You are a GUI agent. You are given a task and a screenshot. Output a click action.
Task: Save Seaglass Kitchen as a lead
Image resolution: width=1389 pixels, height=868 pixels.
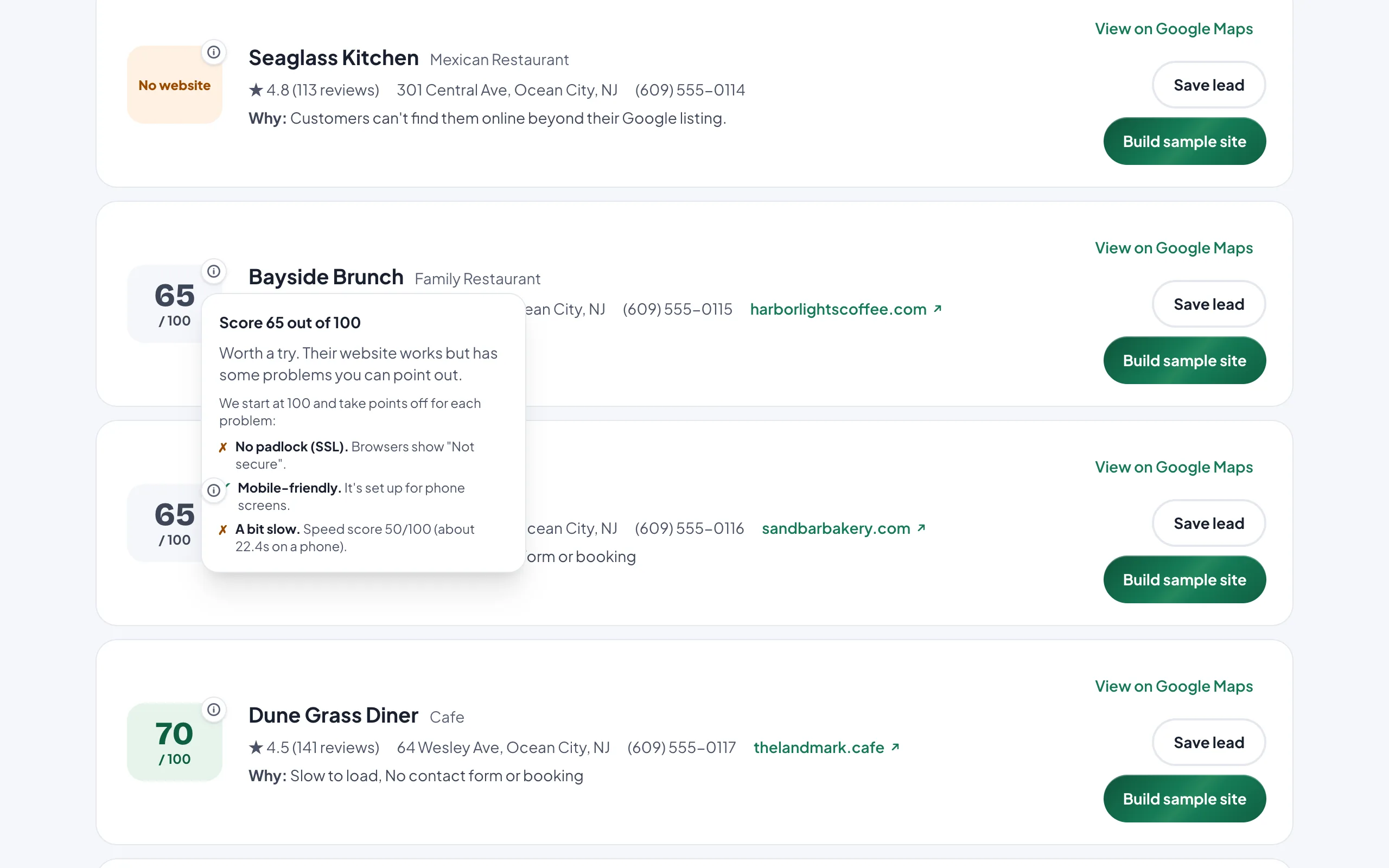tap(1209, 85)
